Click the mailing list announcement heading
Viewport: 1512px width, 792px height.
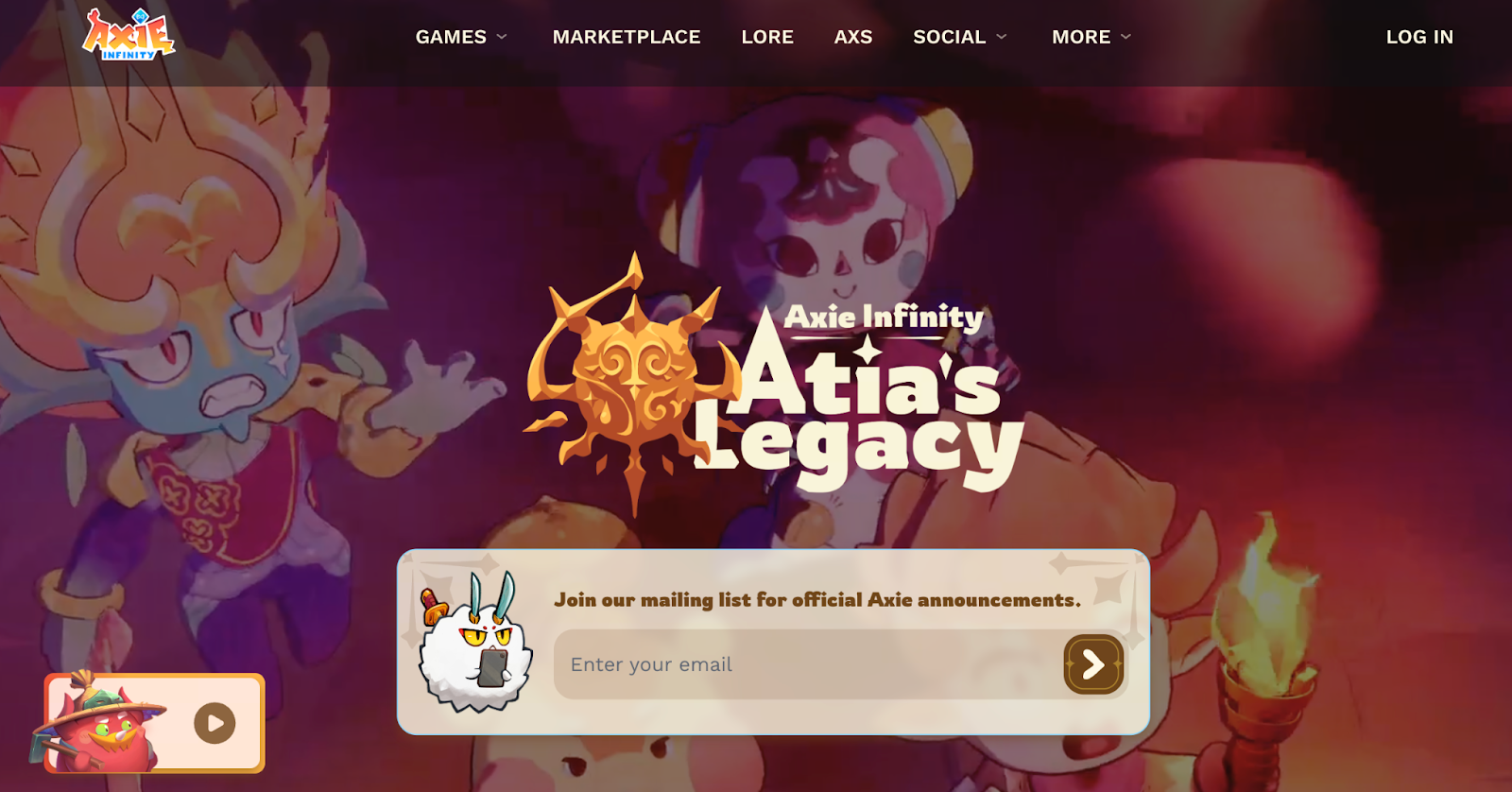[x=817, y=600]
